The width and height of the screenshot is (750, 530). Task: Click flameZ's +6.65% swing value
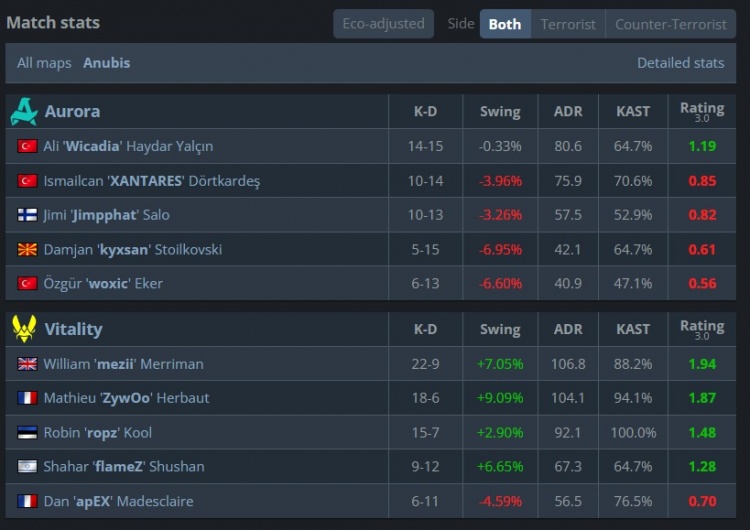(x=500, y=466)
